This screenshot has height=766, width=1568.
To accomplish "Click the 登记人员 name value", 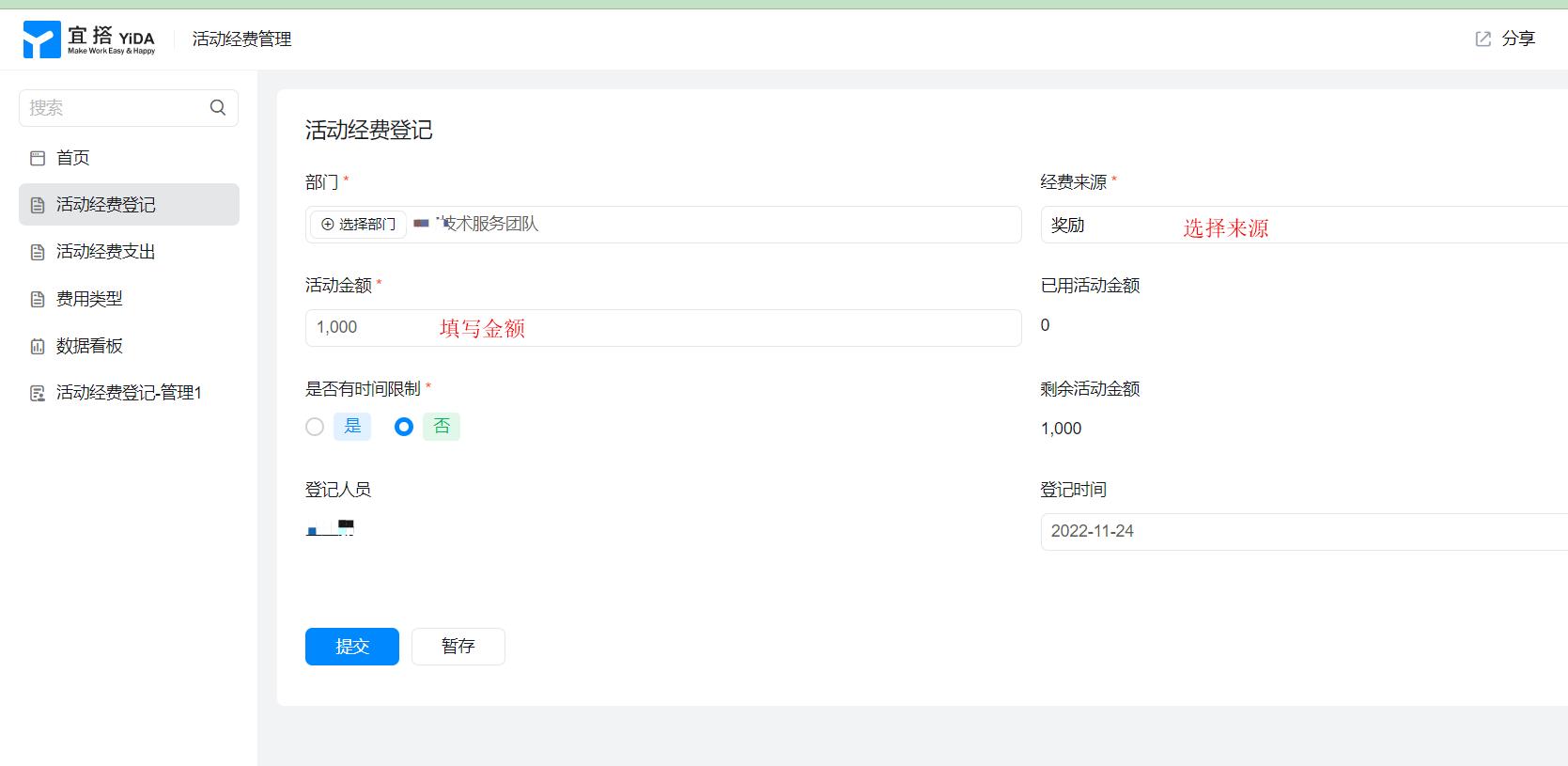I will point(330,527).
